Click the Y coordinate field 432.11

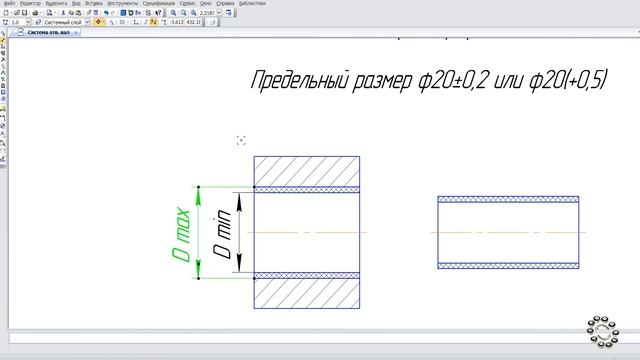193,22
